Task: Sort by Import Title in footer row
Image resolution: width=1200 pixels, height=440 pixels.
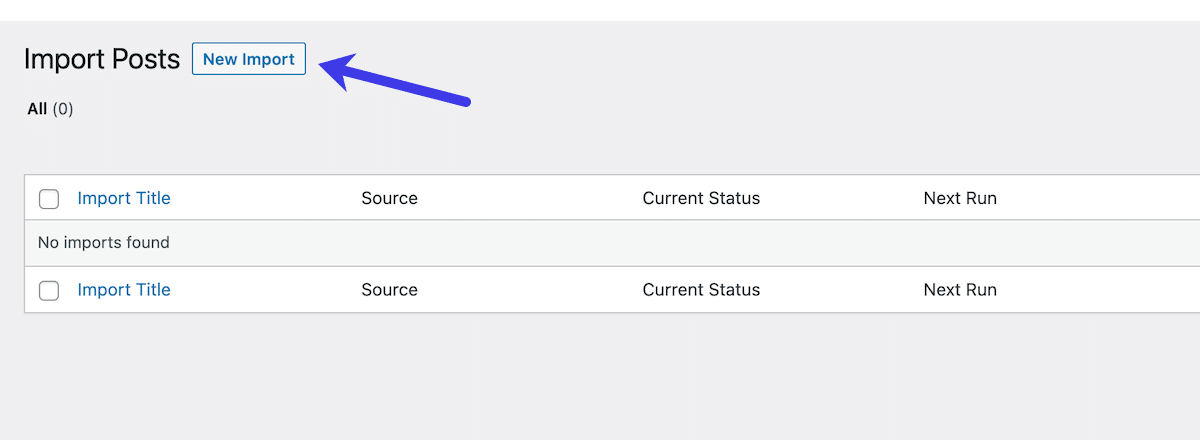Action: pos(124,290)
